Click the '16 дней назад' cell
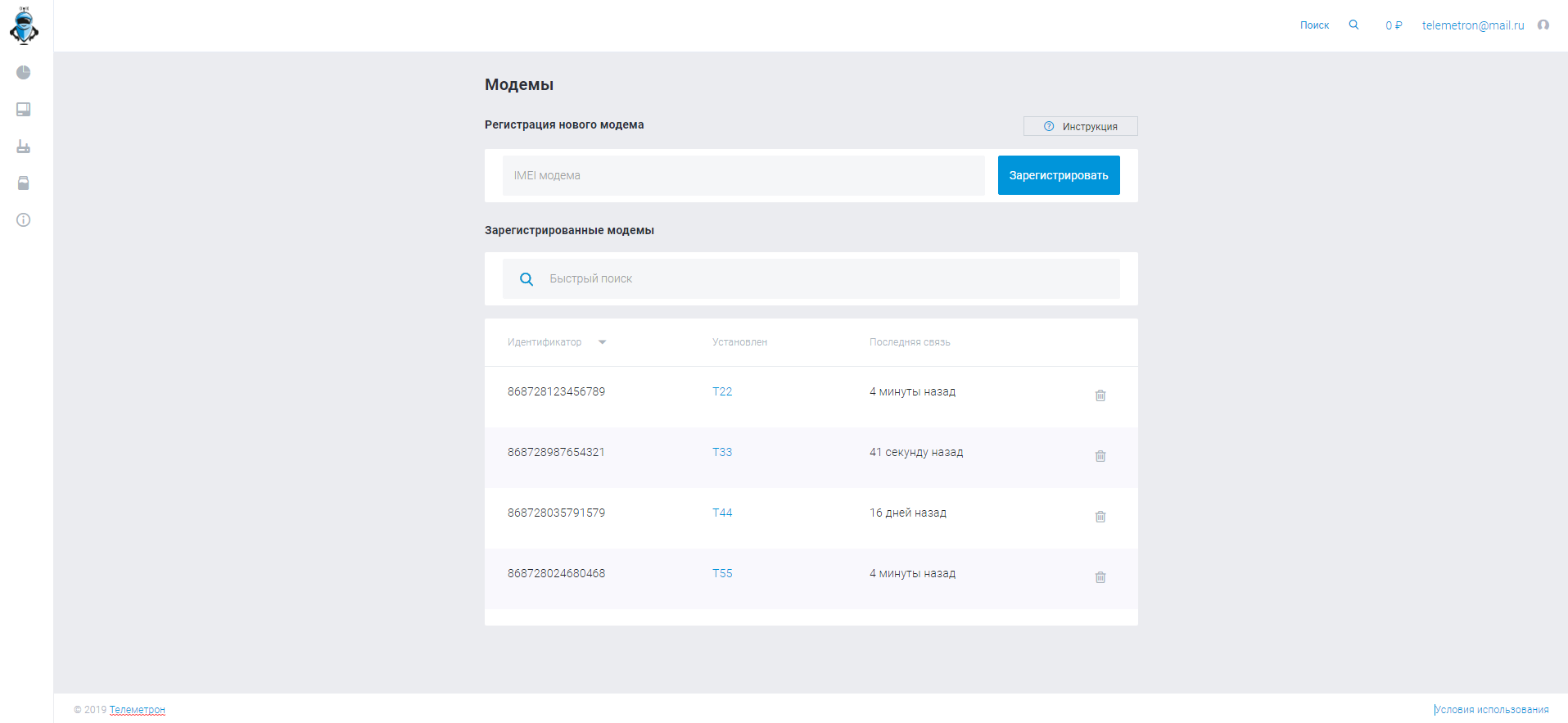The height and width of the screenshot is (723, 1568). (x=908, y=513)
